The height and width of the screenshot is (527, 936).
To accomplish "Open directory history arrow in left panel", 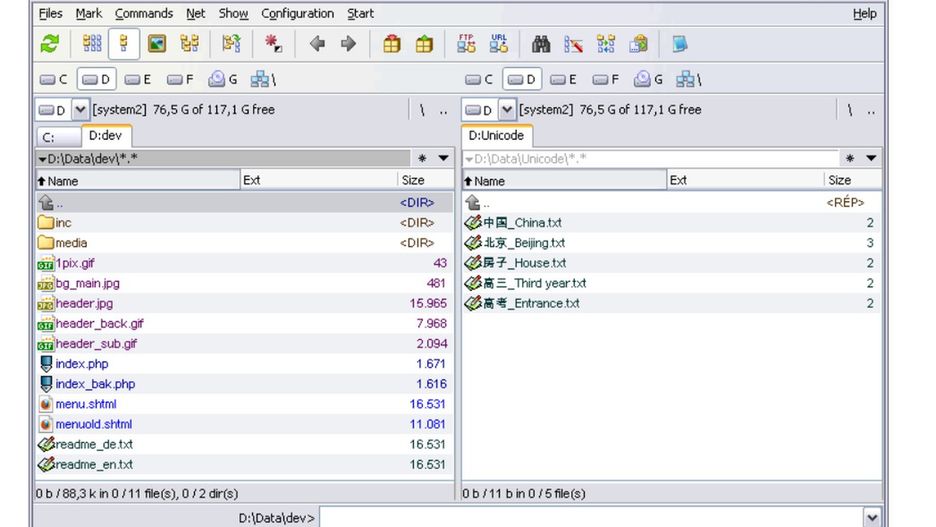I will pyautogui.click(x=444, y=158).
